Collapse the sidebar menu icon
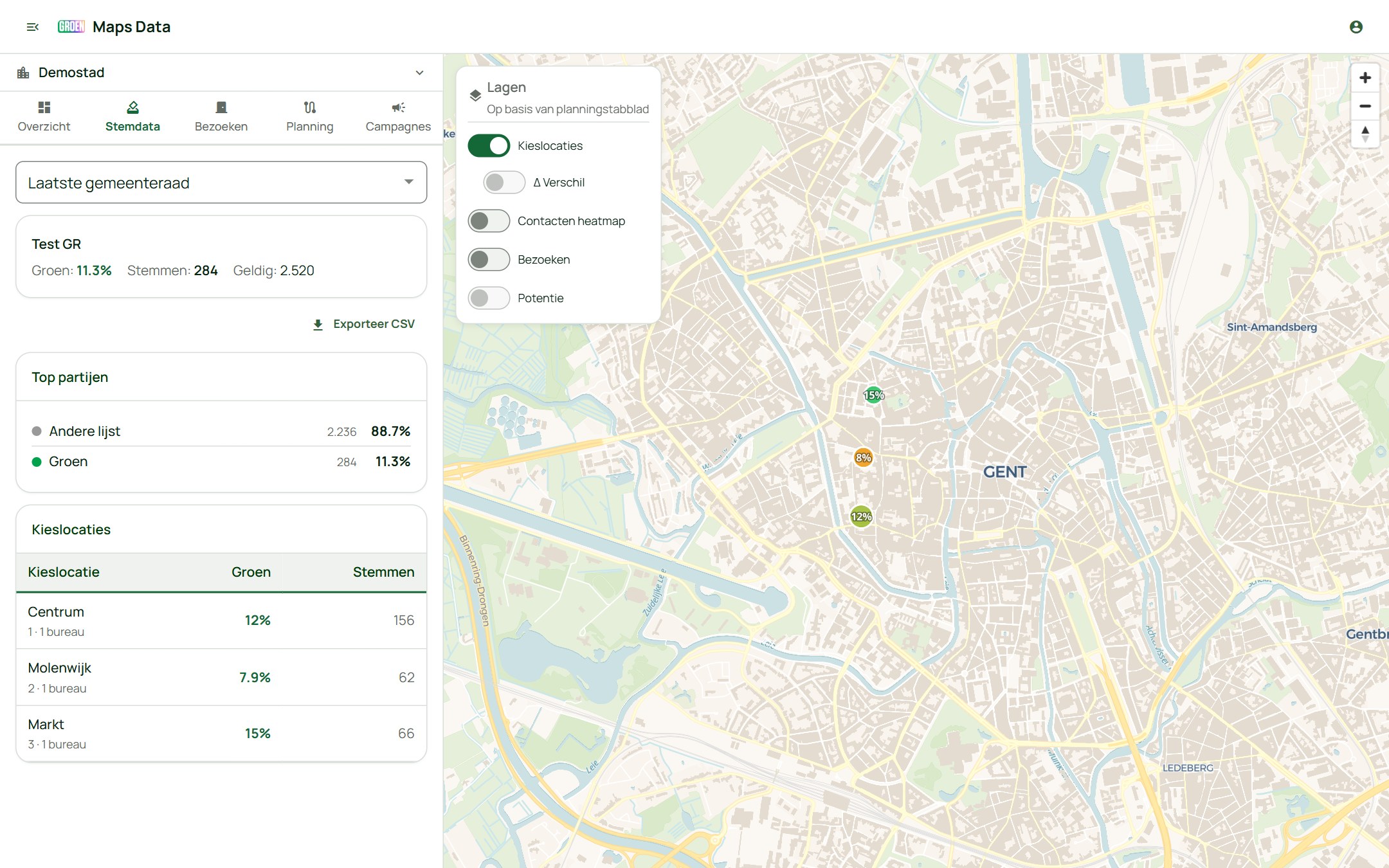 coord(33,27)
